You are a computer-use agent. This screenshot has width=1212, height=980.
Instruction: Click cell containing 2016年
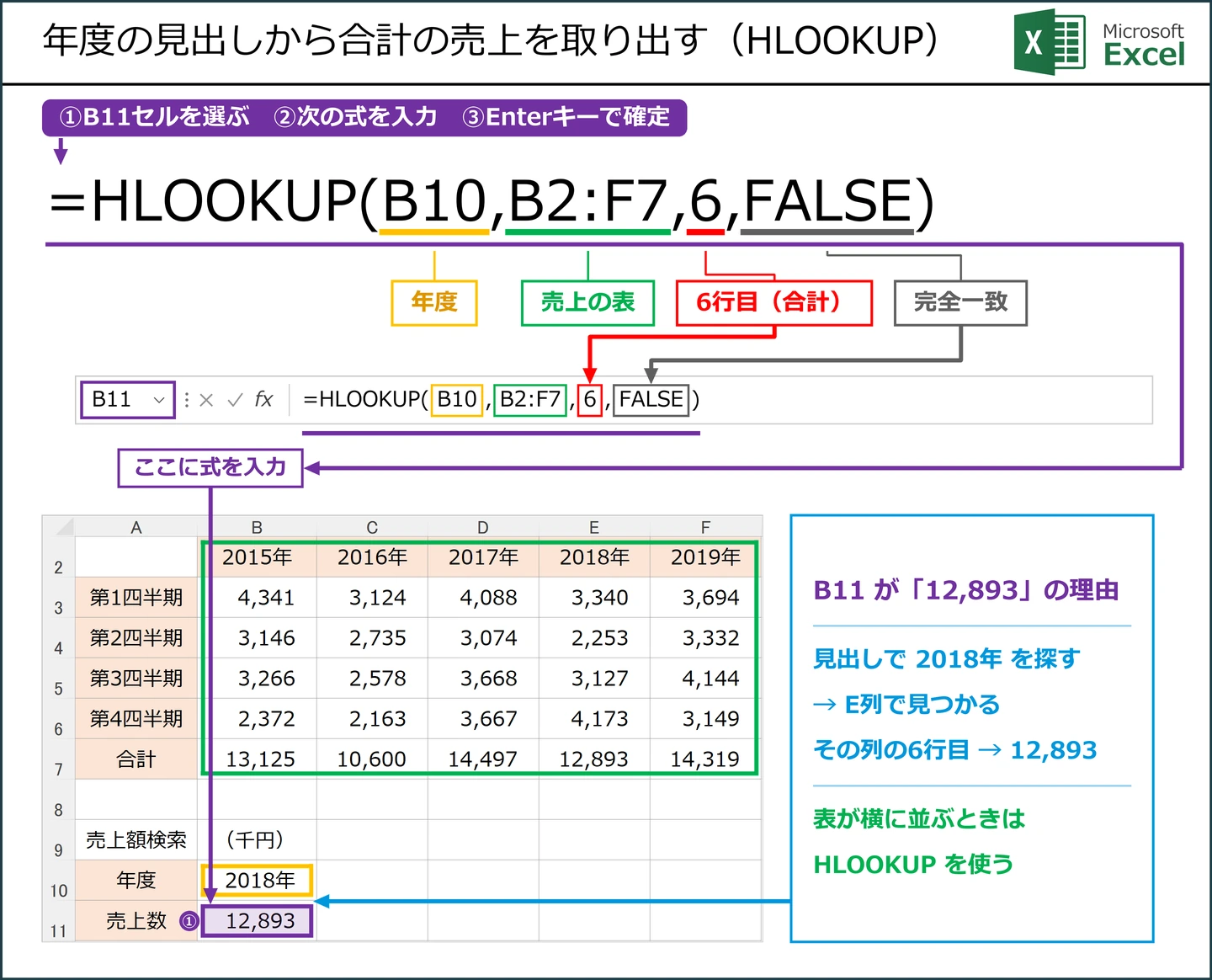click(x=372, y=557)
